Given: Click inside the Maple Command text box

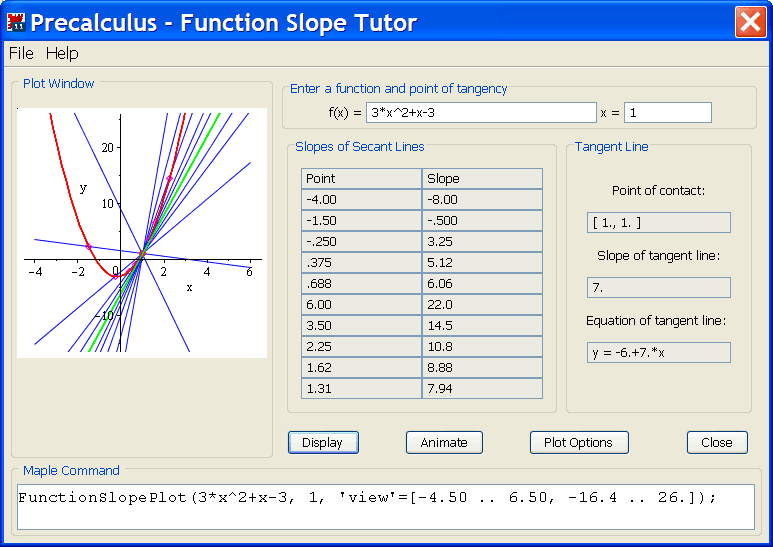Looking at the screenshot, I should tap(386, 507).
